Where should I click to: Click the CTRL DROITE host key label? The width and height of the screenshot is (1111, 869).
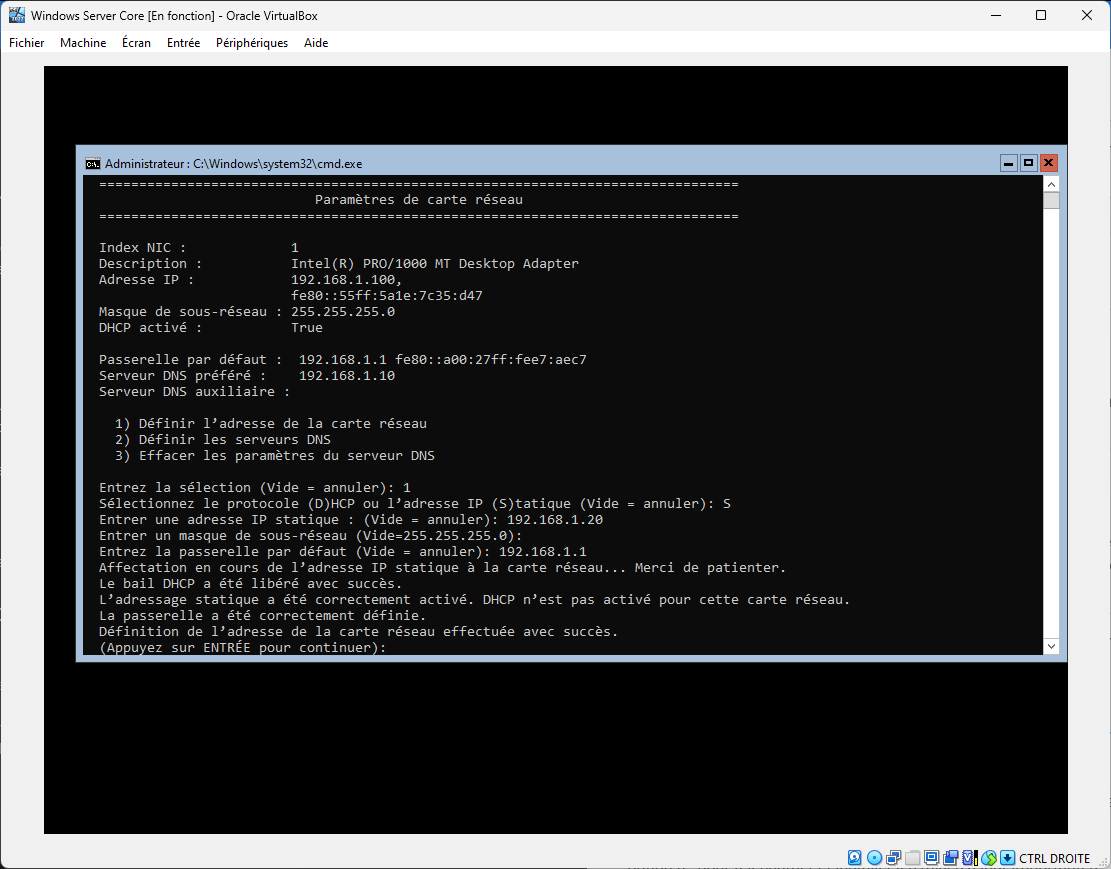[1054, 858]
